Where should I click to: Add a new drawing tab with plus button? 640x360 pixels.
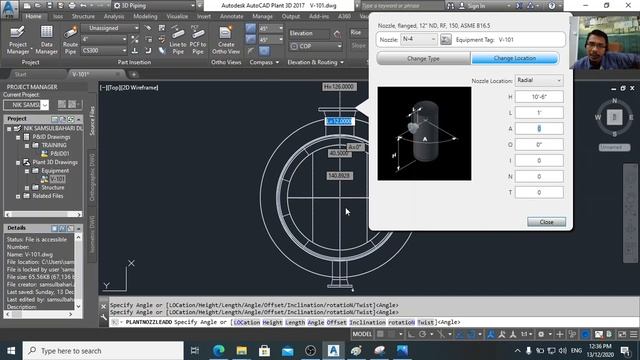[x=134, y=74]
